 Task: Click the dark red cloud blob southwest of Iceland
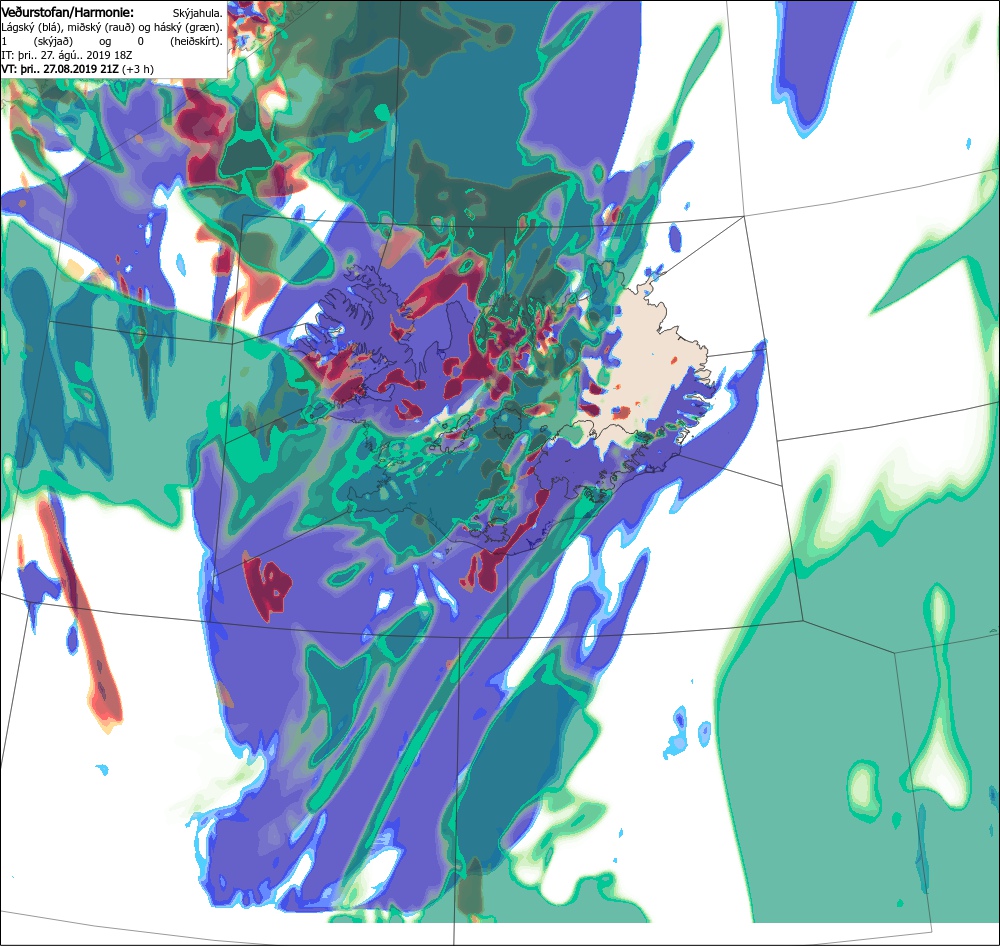pyautogui.click(x=268, y=588)
